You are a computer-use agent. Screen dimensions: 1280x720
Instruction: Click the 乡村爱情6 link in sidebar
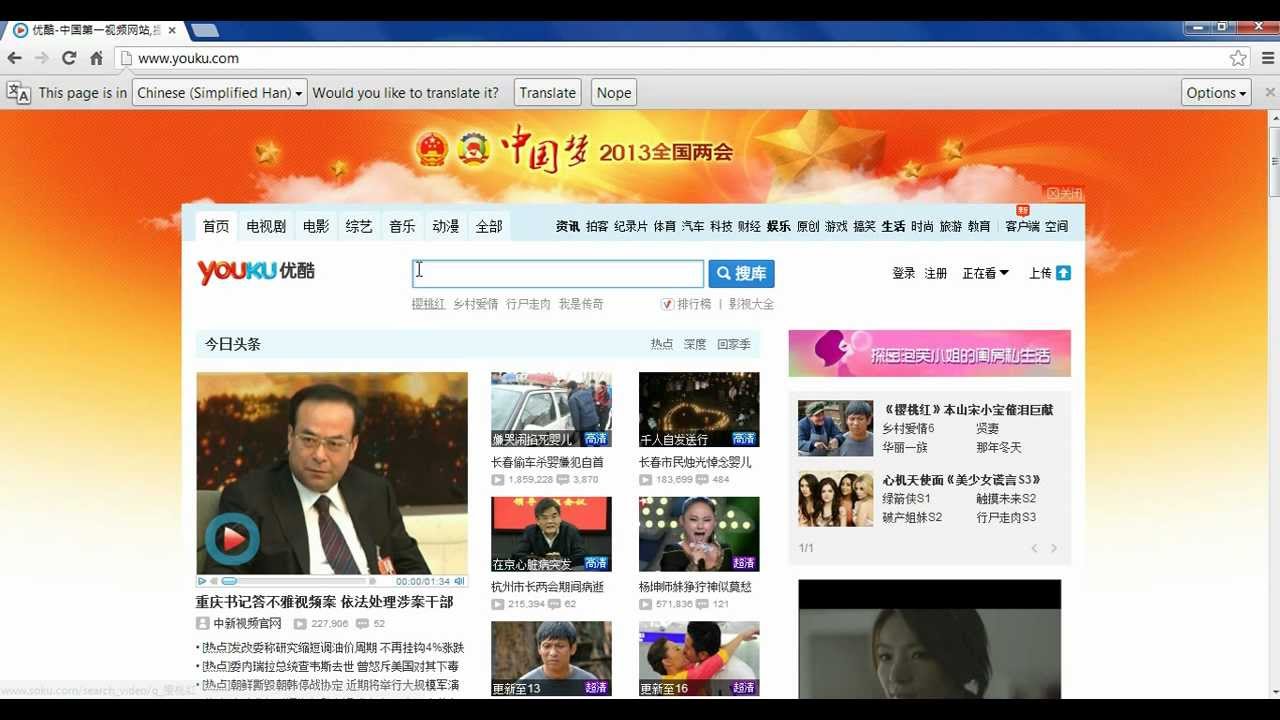point(908,429)
